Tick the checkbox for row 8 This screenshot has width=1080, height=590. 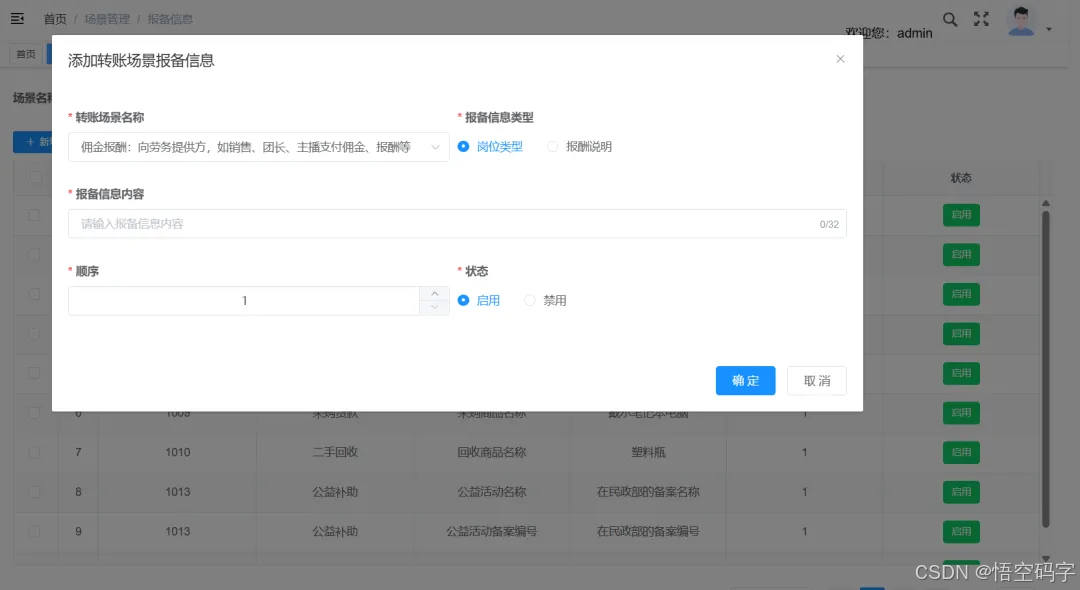click(x=34, y=492)
